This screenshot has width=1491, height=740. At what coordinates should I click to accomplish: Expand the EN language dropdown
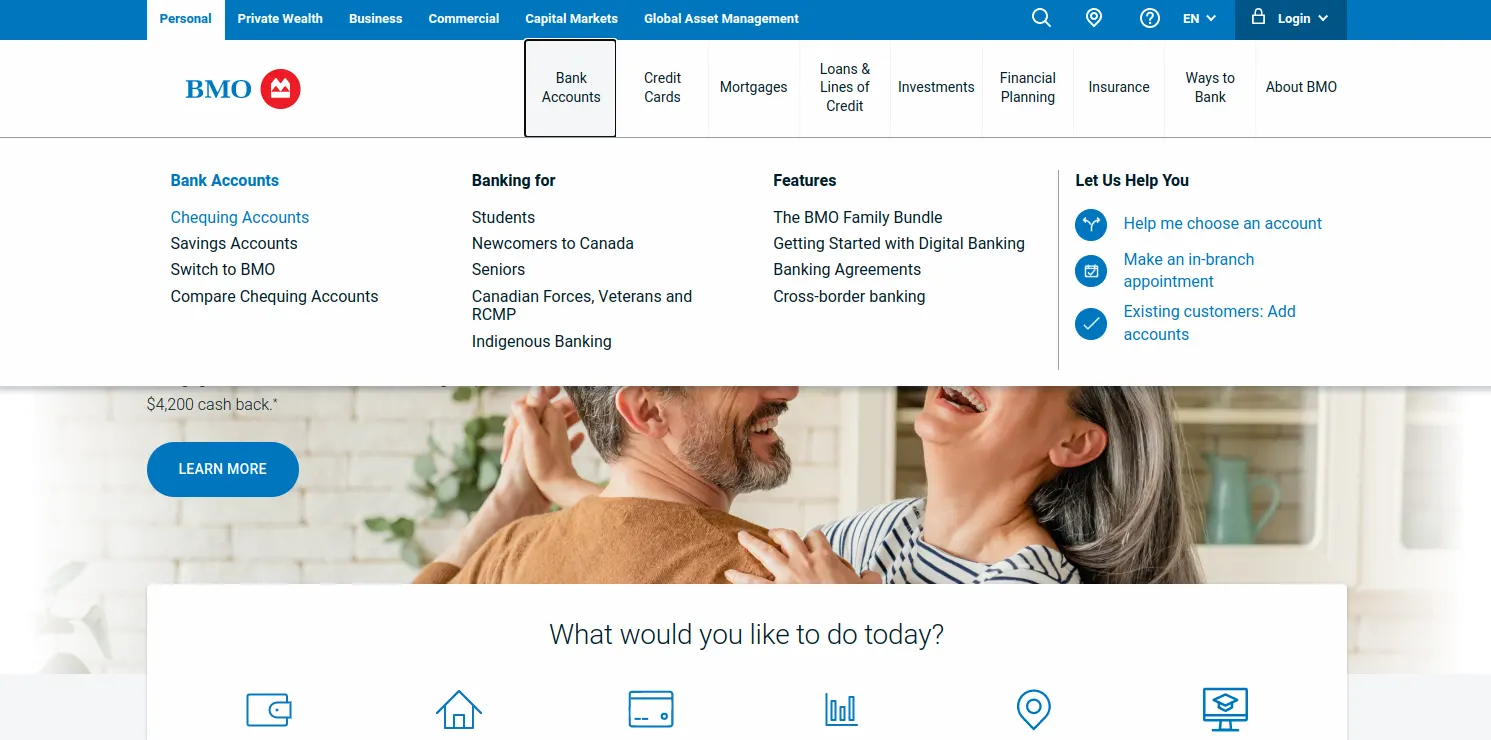(x=1200, y=18)
